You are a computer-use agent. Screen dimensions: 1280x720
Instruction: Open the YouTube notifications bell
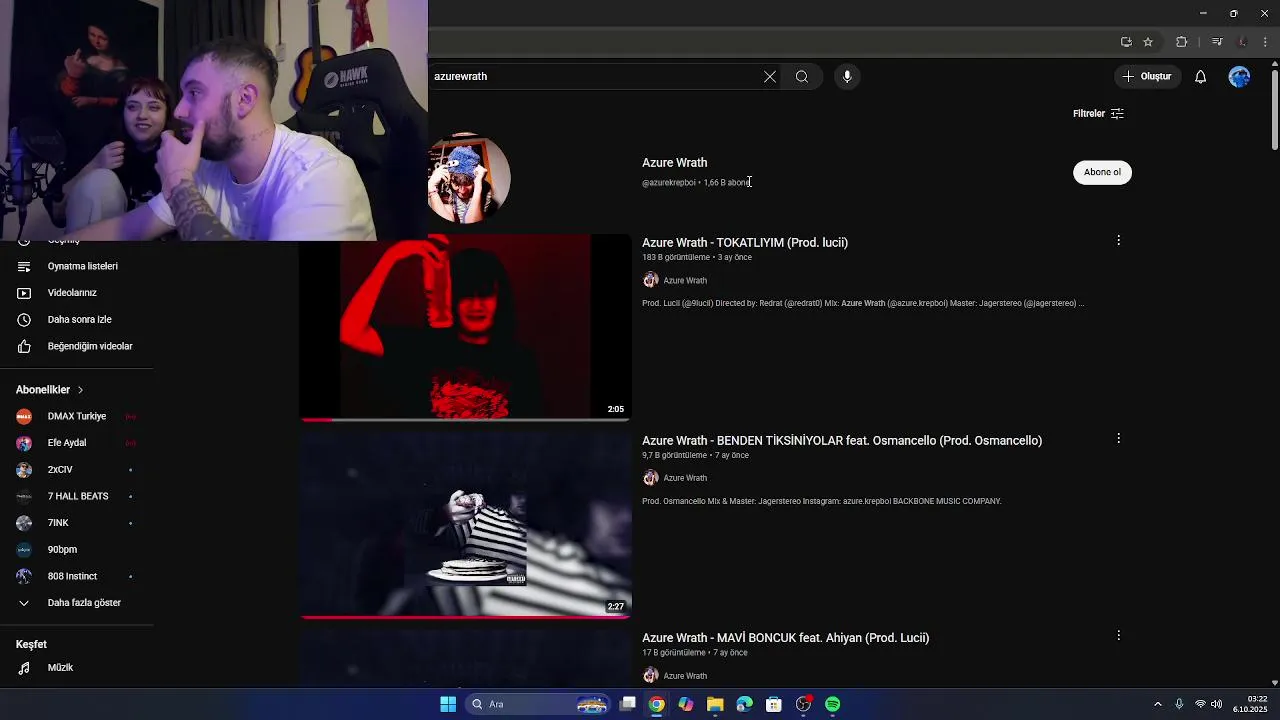(x=1201, y=77)
